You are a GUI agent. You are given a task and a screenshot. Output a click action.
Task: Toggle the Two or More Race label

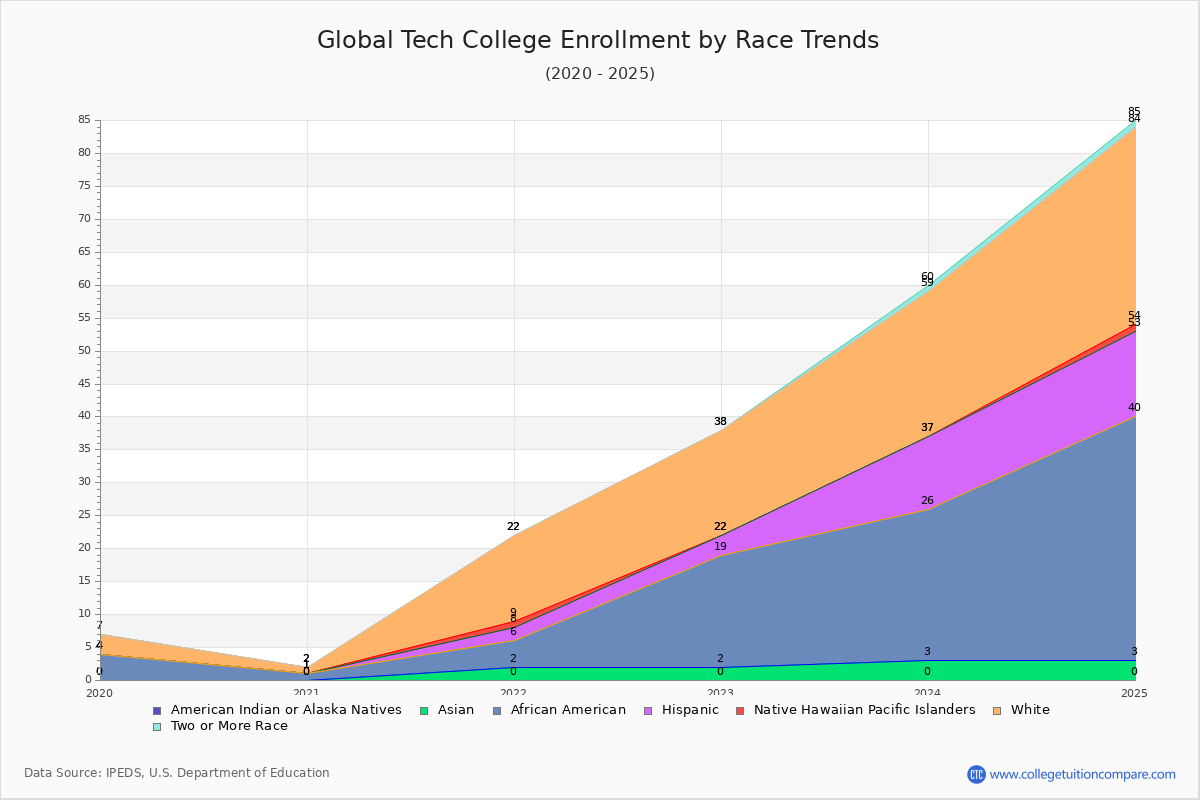click(x=229, y=726)
